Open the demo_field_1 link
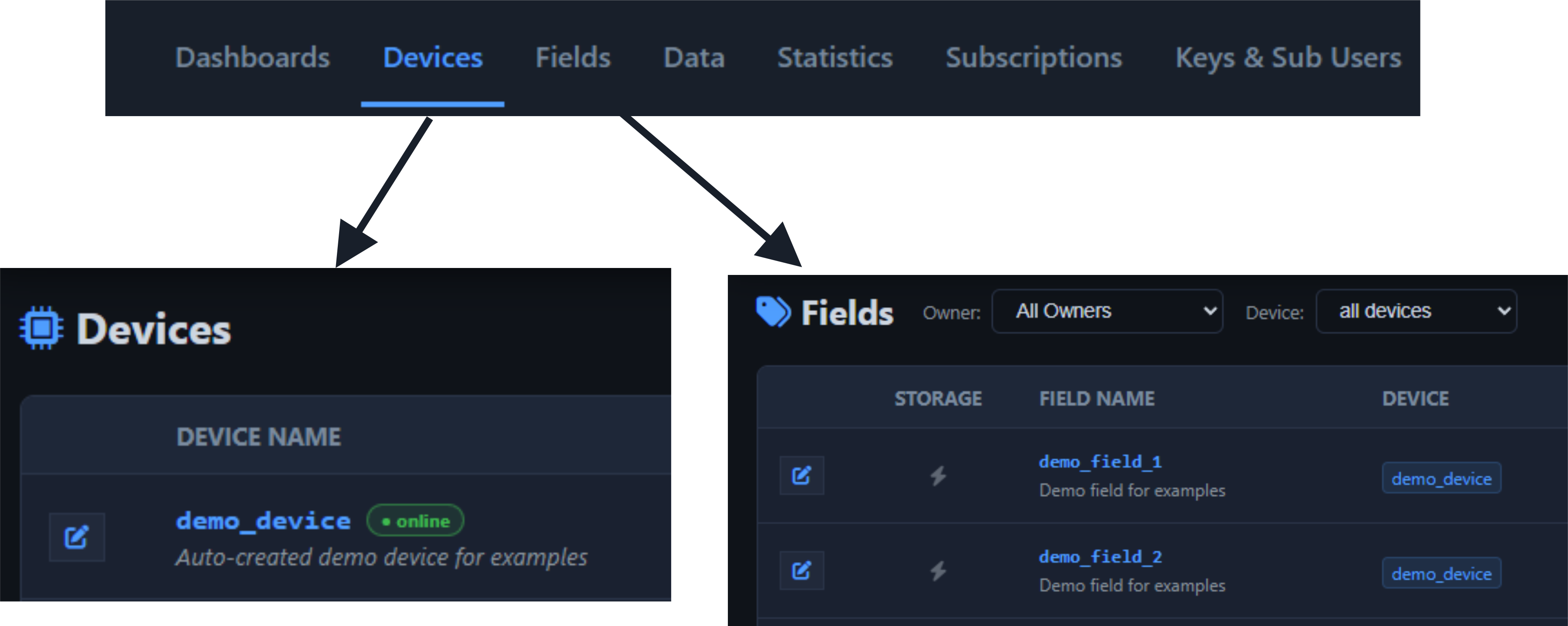1568x626 pixels. pyautogui.click(x=1100, y=462)
